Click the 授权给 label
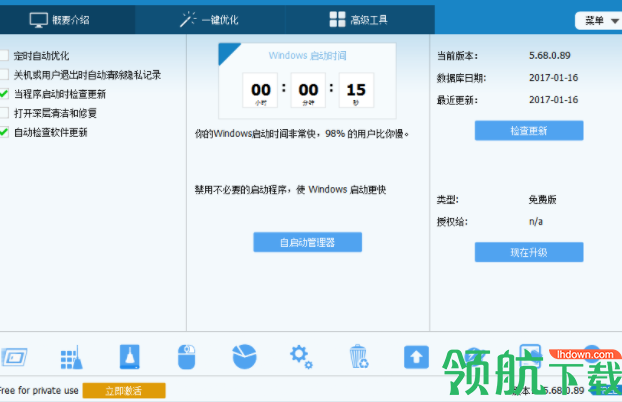 pyautogui.click(x=452, y=221)
